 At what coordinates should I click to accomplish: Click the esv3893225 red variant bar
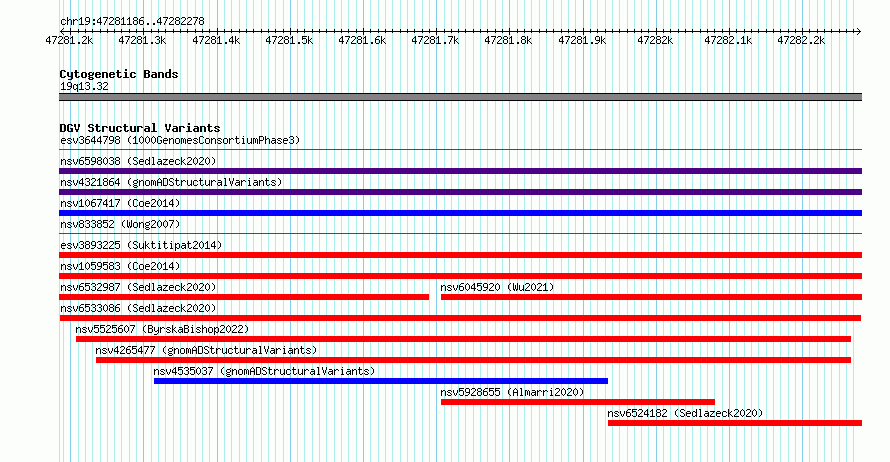click(460, 255)
